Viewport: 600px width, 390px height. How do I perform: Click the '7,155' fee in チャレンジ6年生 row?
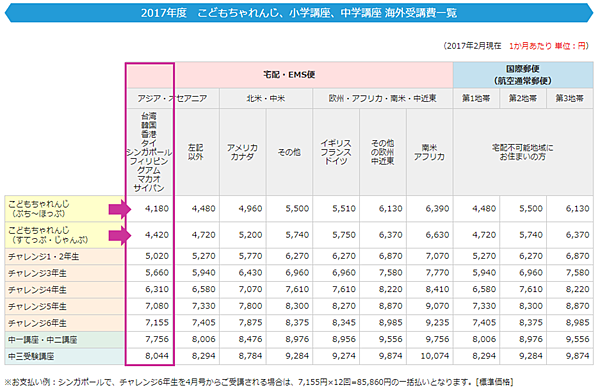[x=157, y=323]
